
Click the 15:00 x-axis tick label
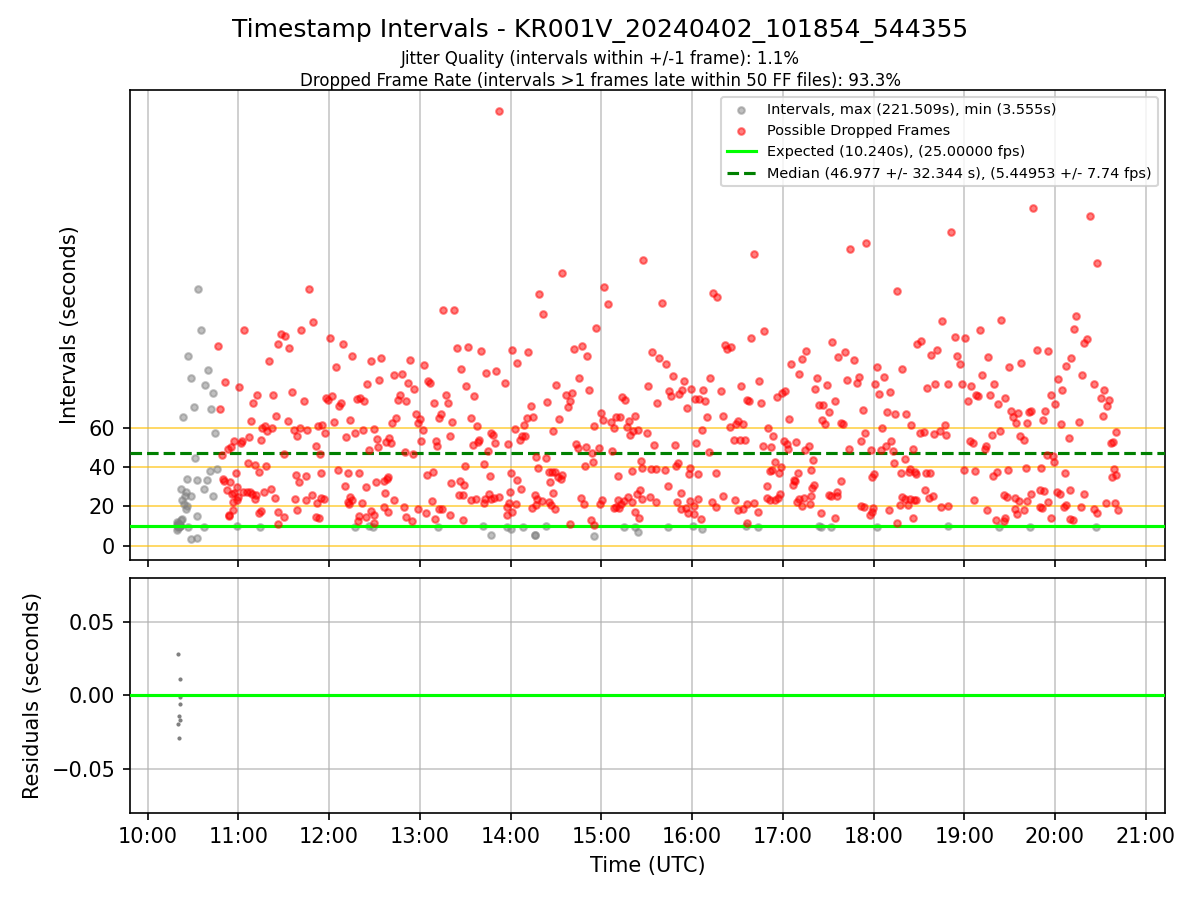click(x=601, y=835)
